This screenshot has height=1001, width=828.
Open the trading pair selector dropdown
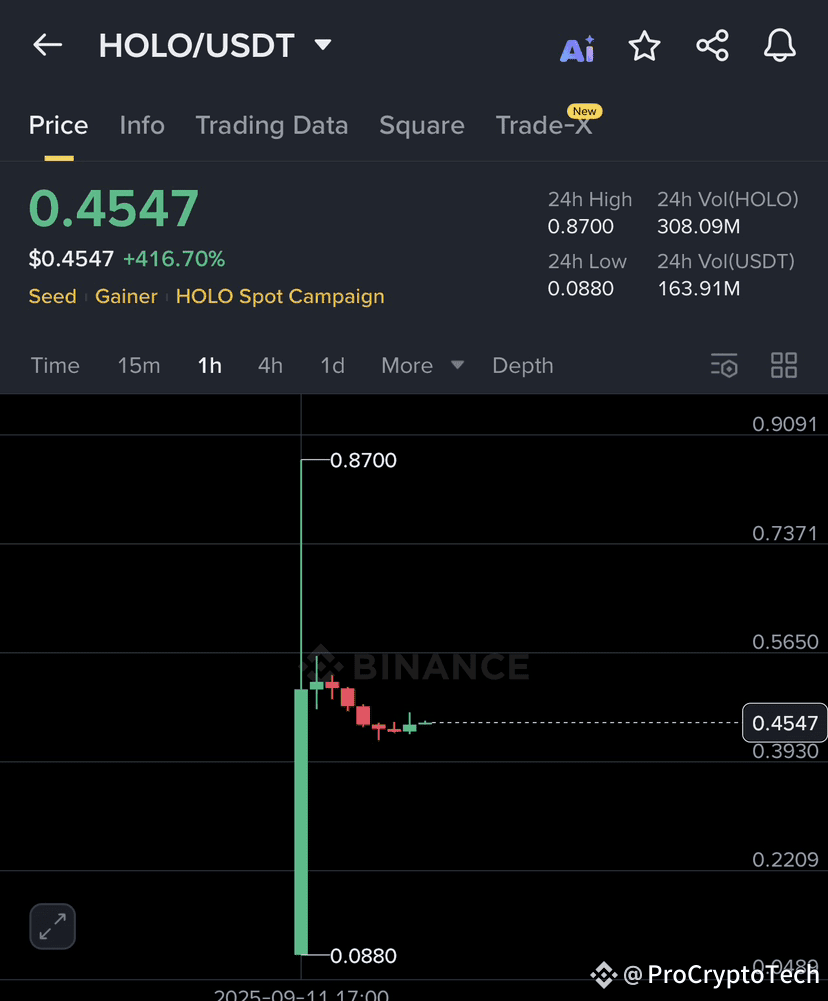click(322, 44)
